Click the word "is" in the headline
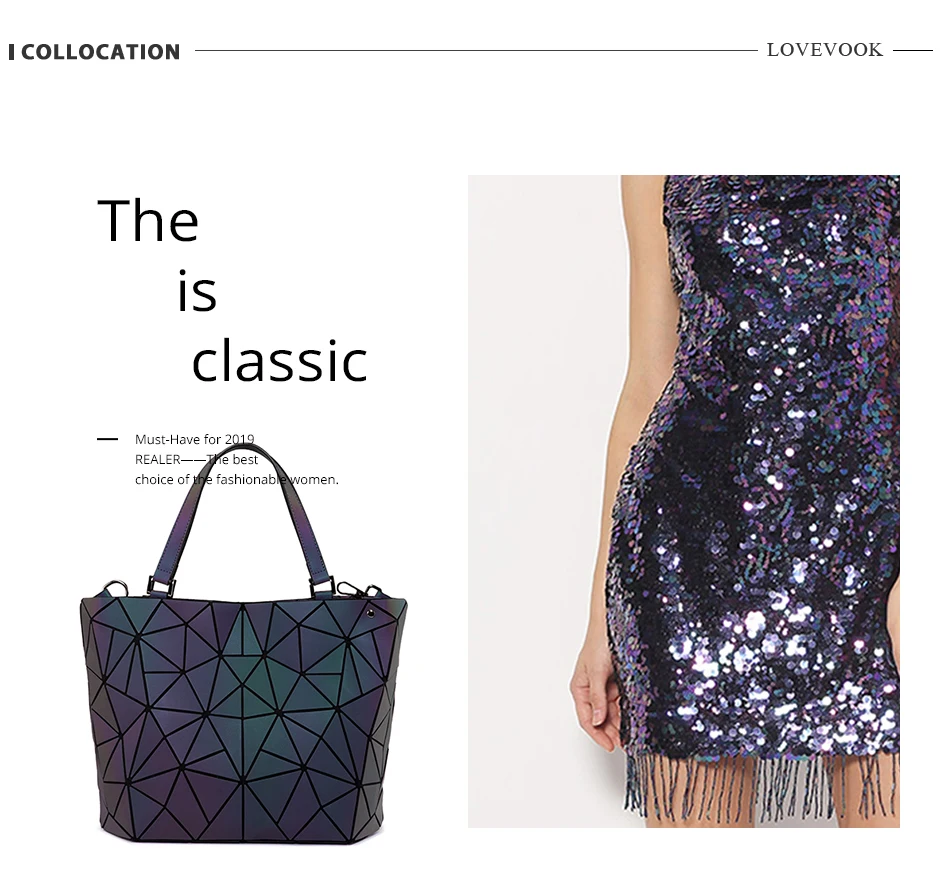The width and height of the screenshot is (950, 895). point(197,292)
